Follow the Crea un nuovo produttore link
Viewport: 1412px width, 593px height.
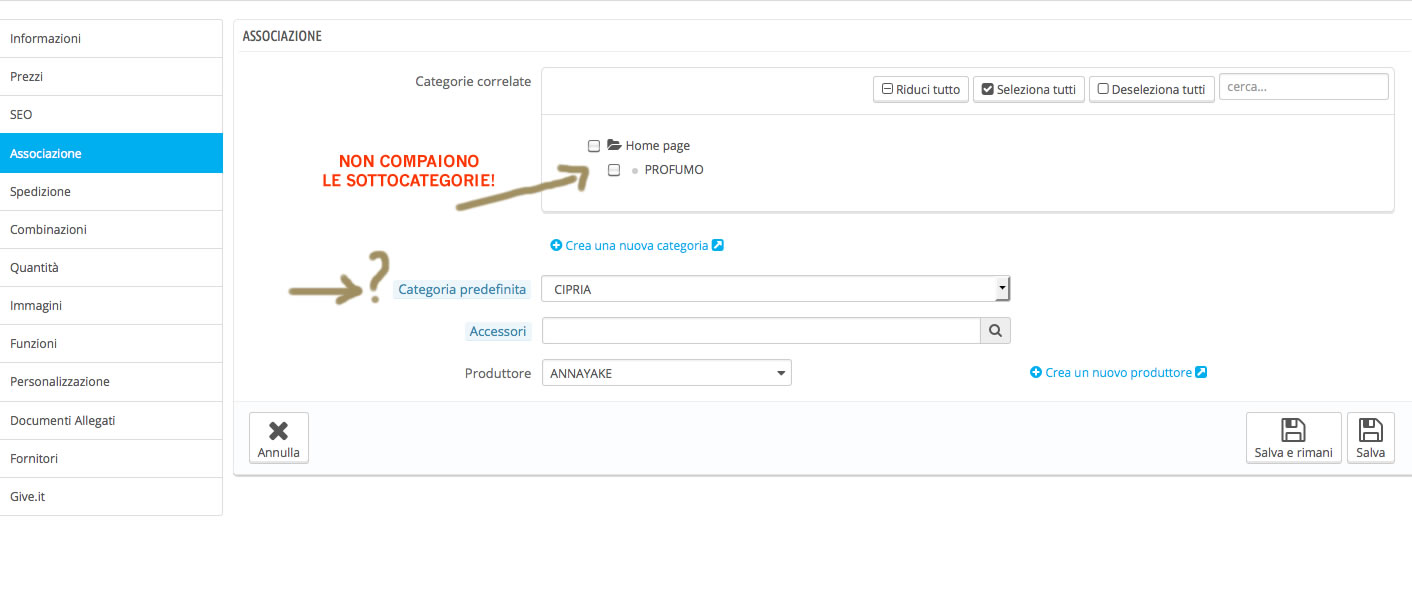(1118, 372)
